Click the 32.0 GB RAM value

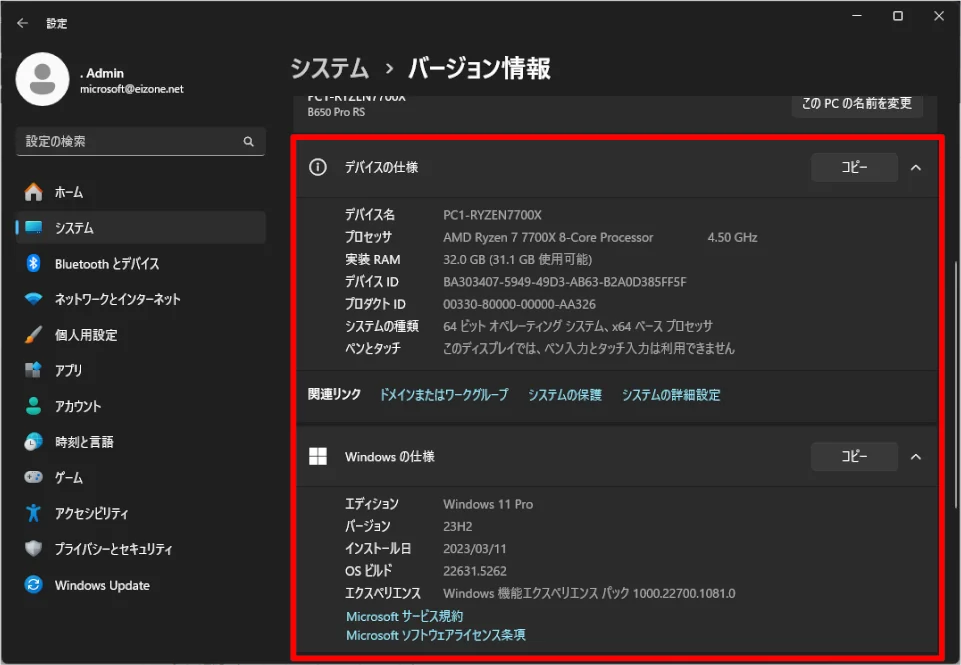pos(517,260)
